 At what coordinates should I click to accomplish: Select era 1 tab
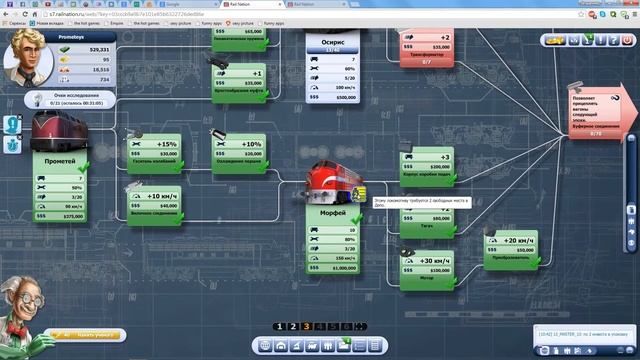tap(280, 327)
